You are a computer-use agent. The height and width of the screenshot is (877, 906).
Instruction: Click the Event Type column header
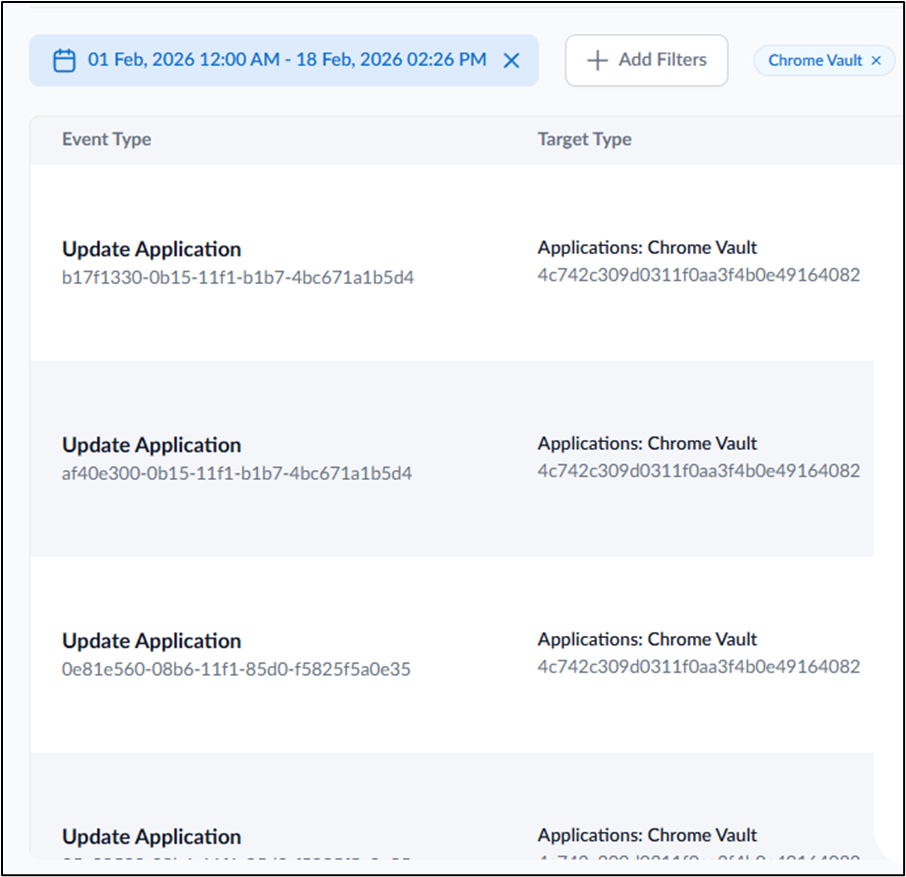coord(107,139)
